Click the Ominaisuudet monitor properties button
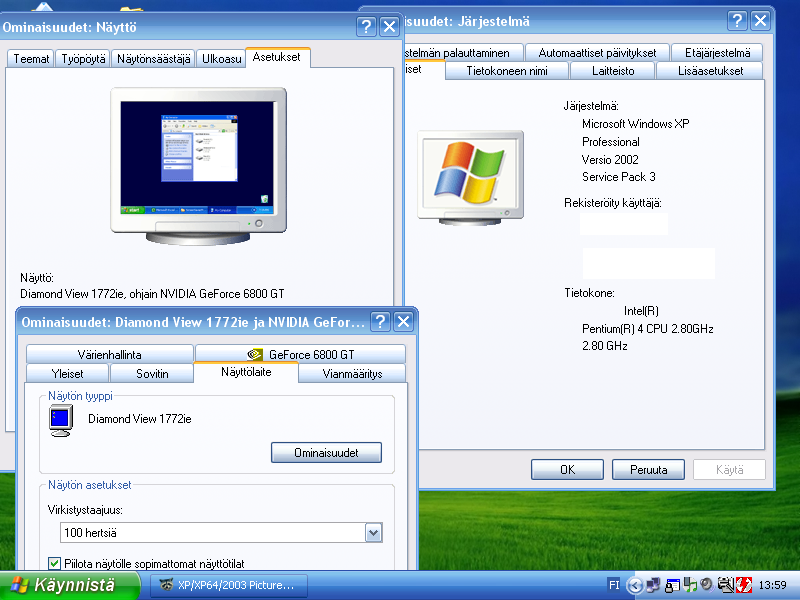The height and width of the screenshot is (600, 800). (326, 453)
